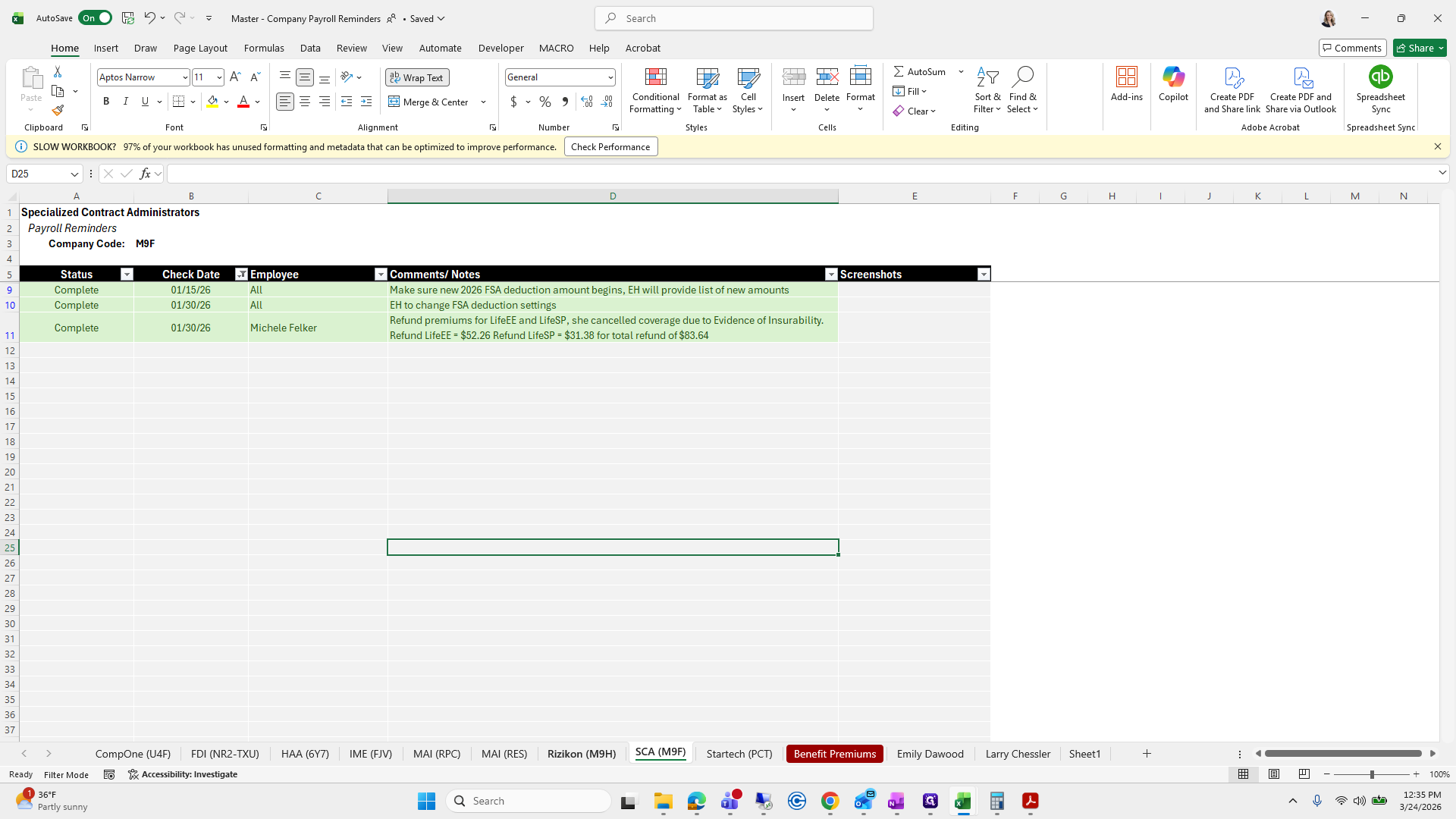Open the Formulas ribbon tab
The height and width of the screenshot is (819, 1456).
point(264,48)
